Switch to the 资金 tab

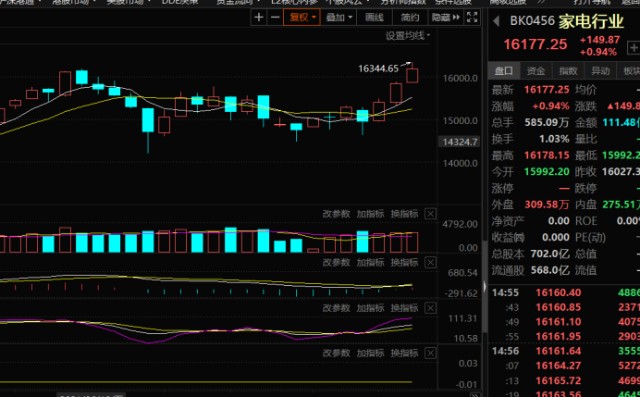click(x=536, y=71)
